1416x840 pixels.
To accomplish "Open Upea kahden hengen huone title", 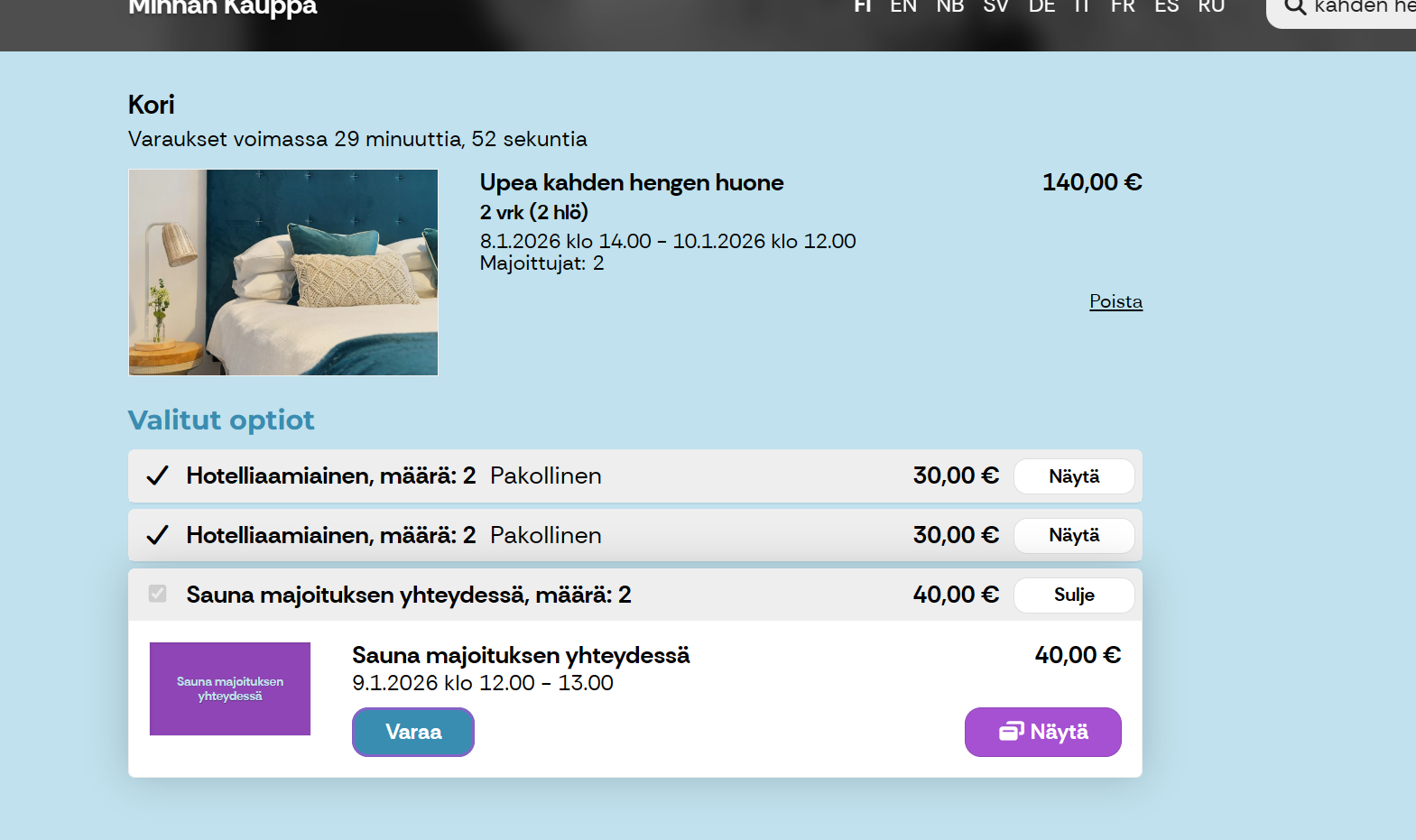I will pos(632,182).
